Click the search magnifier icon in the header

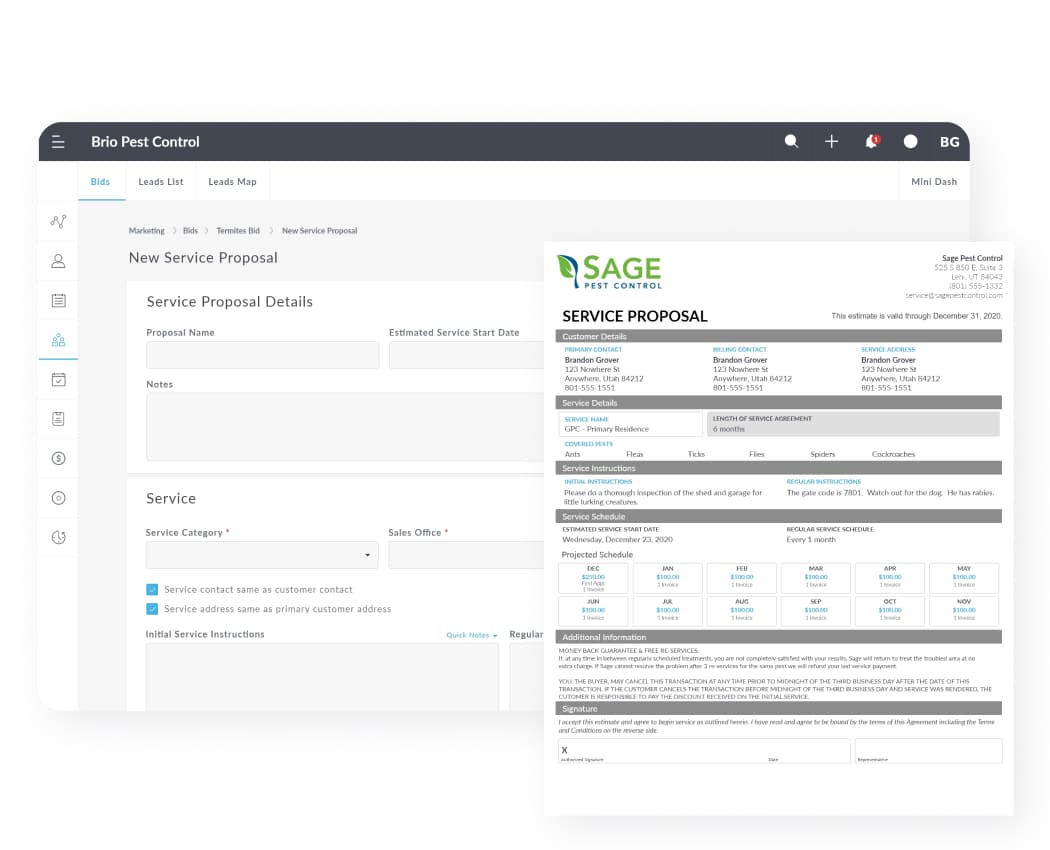792,141
